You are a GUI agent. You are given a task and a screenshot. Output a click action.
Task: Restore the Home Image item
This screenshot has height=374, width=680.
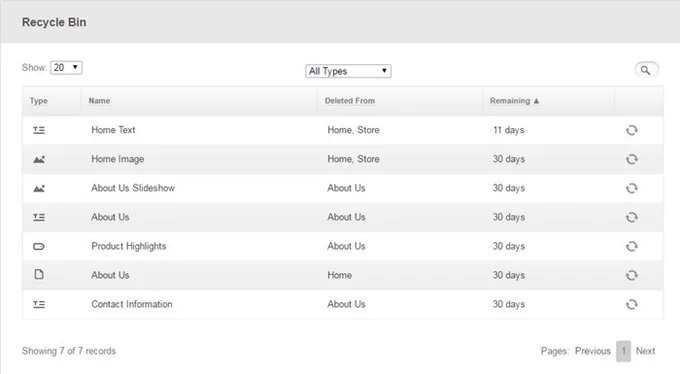[631, 159]
